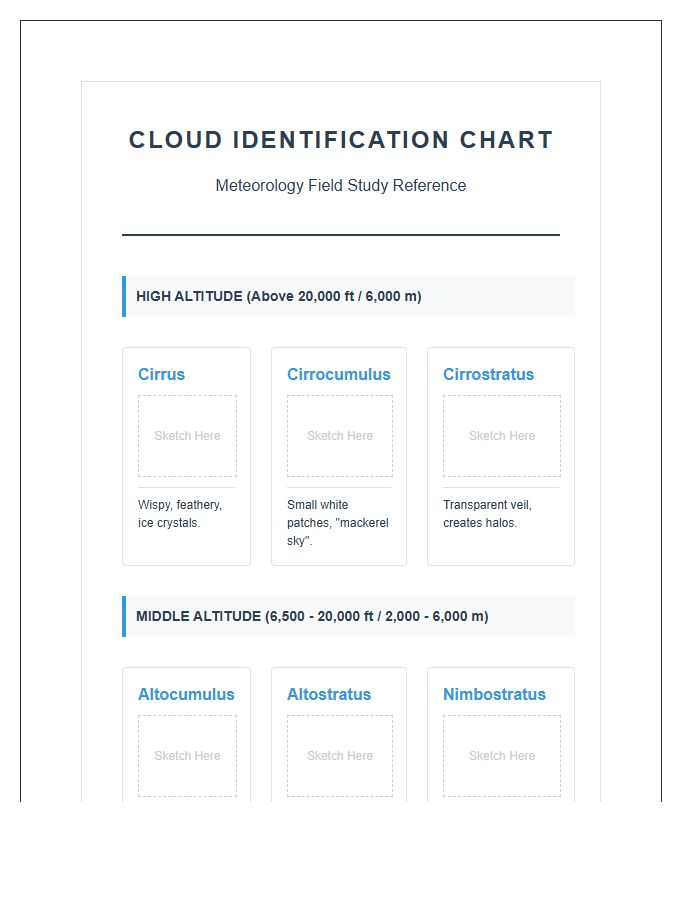Click the Altostratus sketch placeholder box
Viewport: 700px width, 900px height.
[x=340, y=756]
